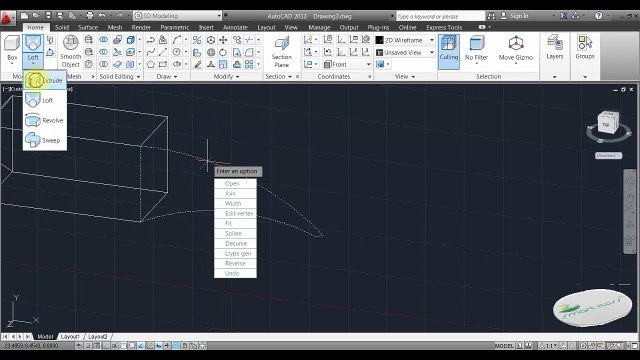The width and height of the screenshot is (640, 360).
Task: Choose Open in the polyline edit menu
Action: point(235,184)
